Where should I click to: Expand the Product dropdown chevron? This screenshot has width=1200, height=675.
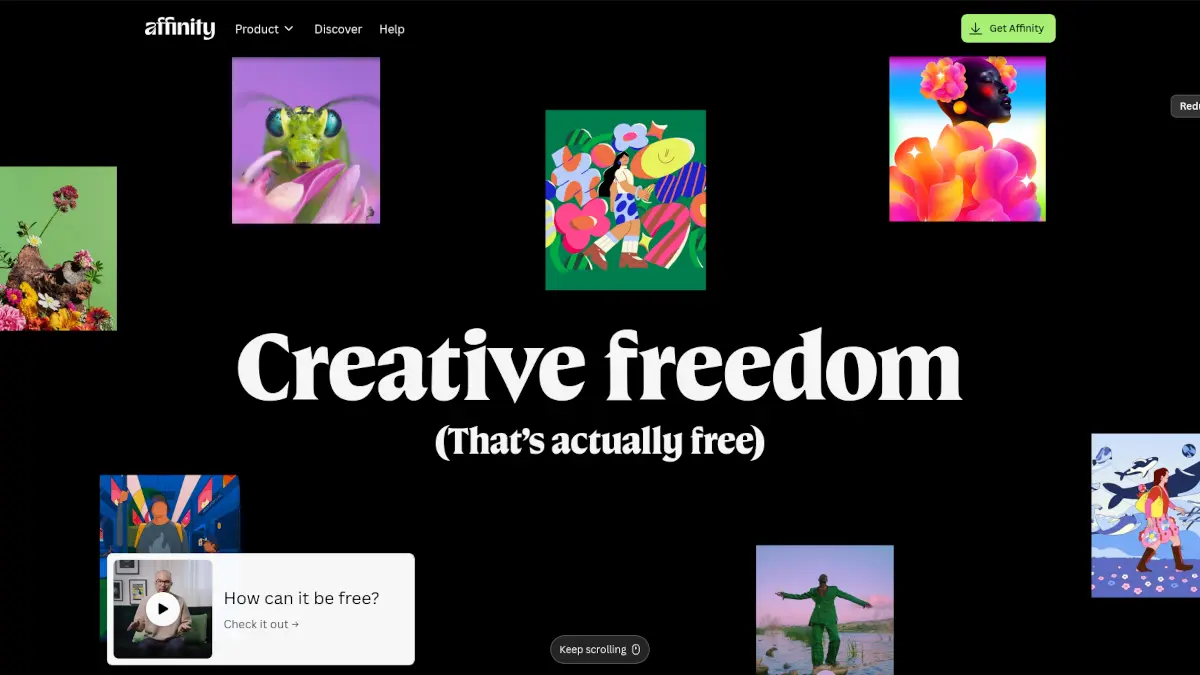point(289,29)
